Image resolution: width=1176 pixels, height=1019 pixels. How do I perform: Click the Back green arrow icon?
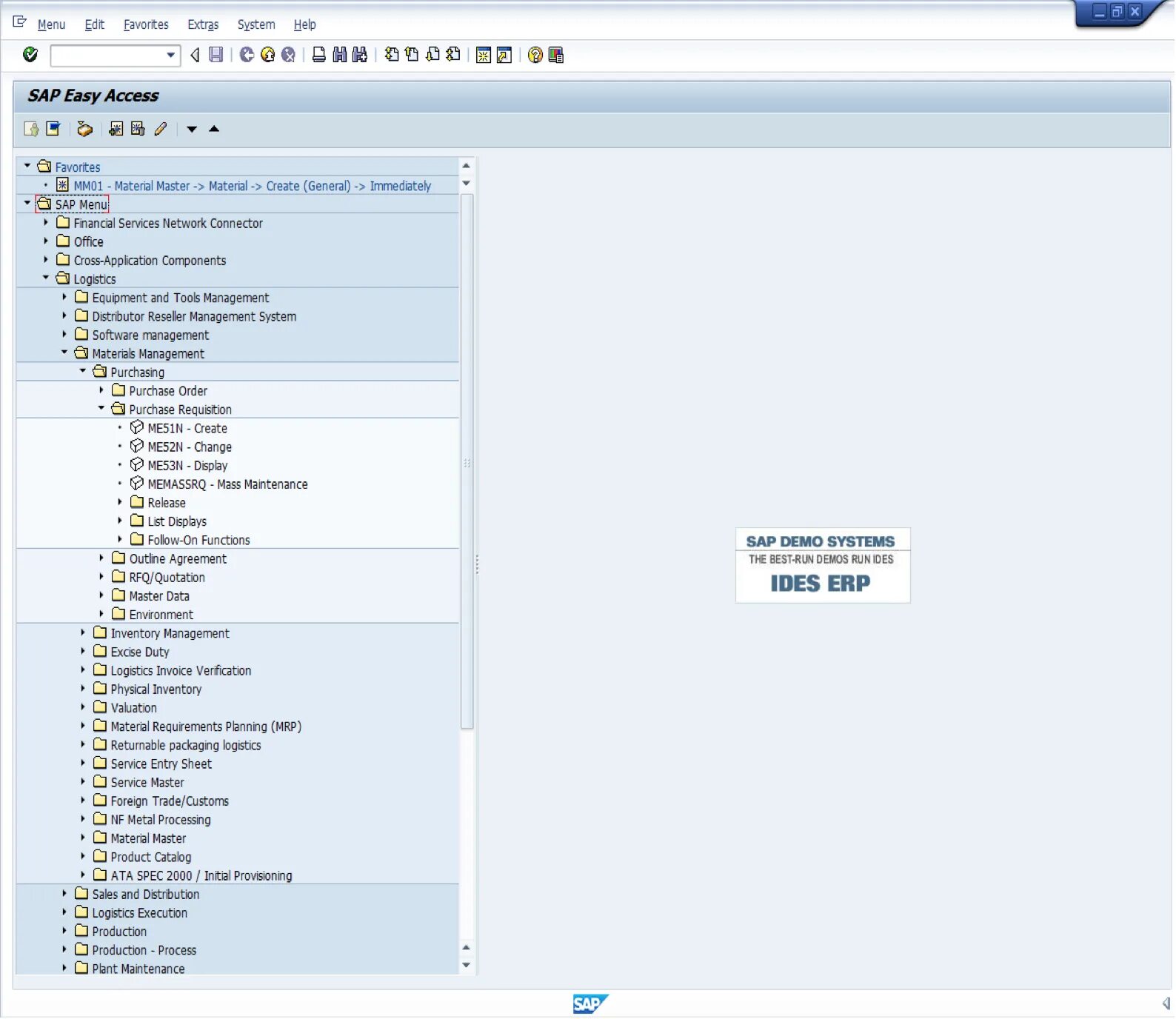247,55
